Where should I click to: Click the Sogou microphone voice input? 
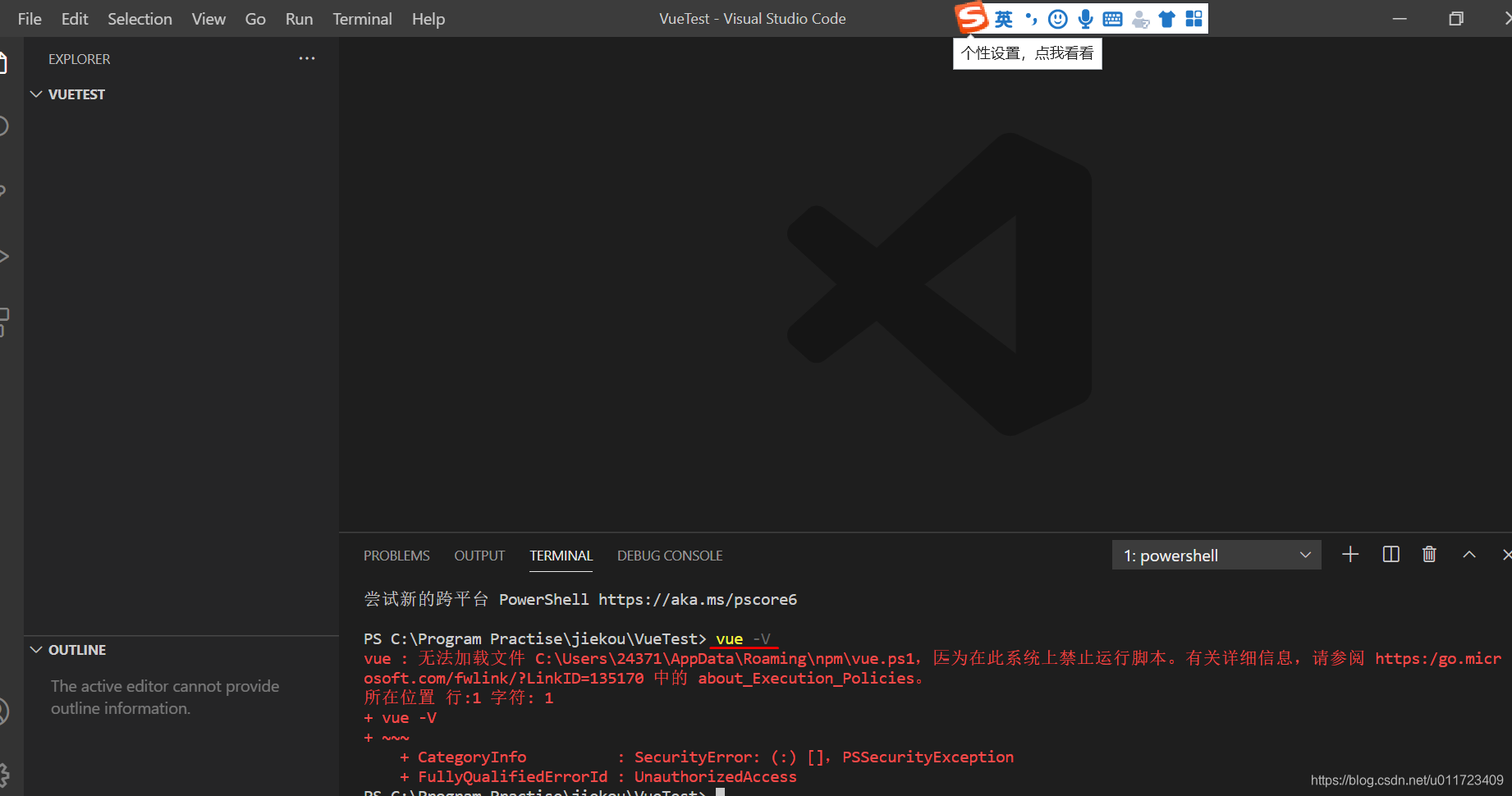1085,19
